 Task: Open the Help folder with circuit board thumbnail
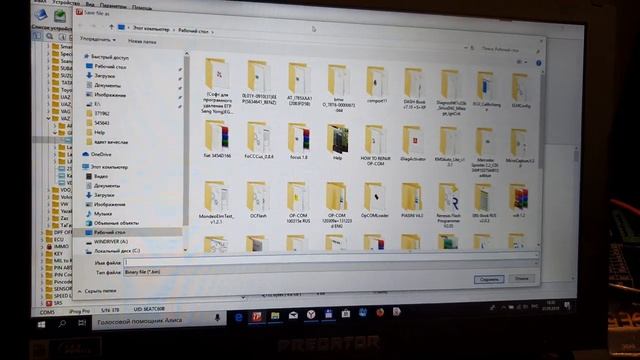click(x=338, y=142)
